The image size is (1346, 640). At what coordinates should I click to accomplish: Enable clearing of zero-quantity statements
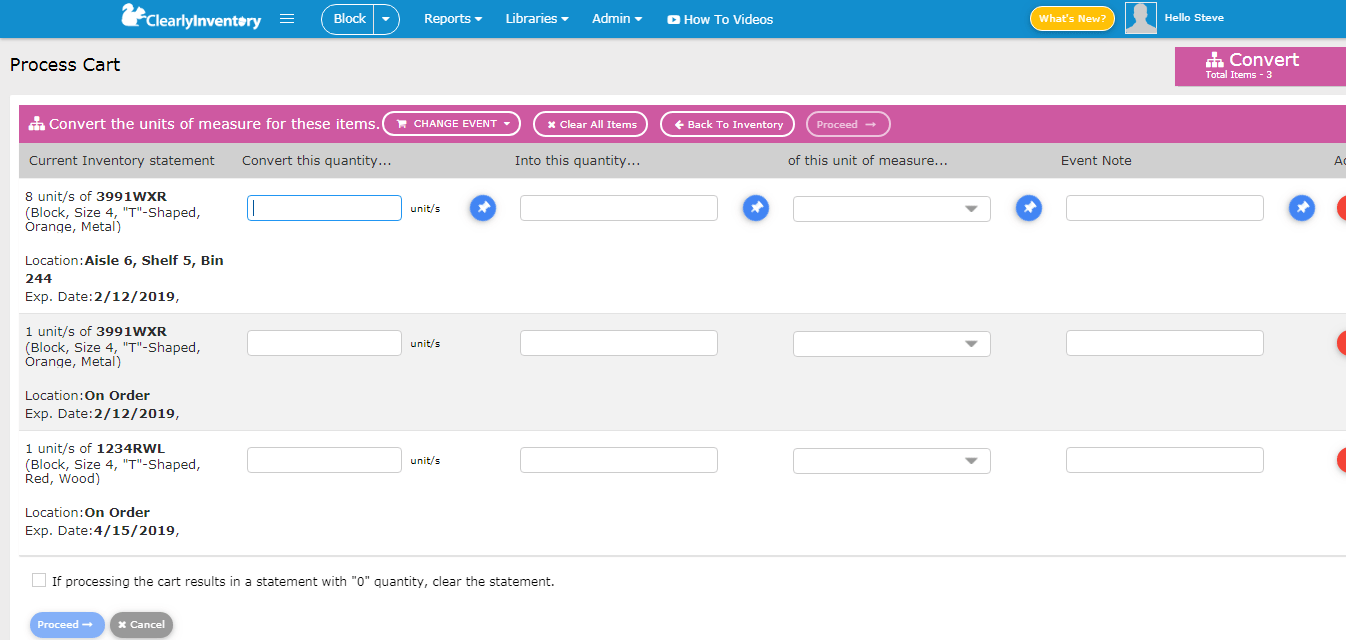tap(38, 580)
